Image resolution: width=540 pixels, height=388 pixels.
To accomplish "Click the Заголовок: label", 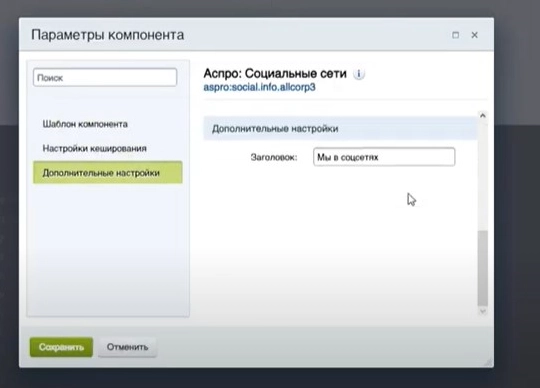I will click(x=274, y=157).
